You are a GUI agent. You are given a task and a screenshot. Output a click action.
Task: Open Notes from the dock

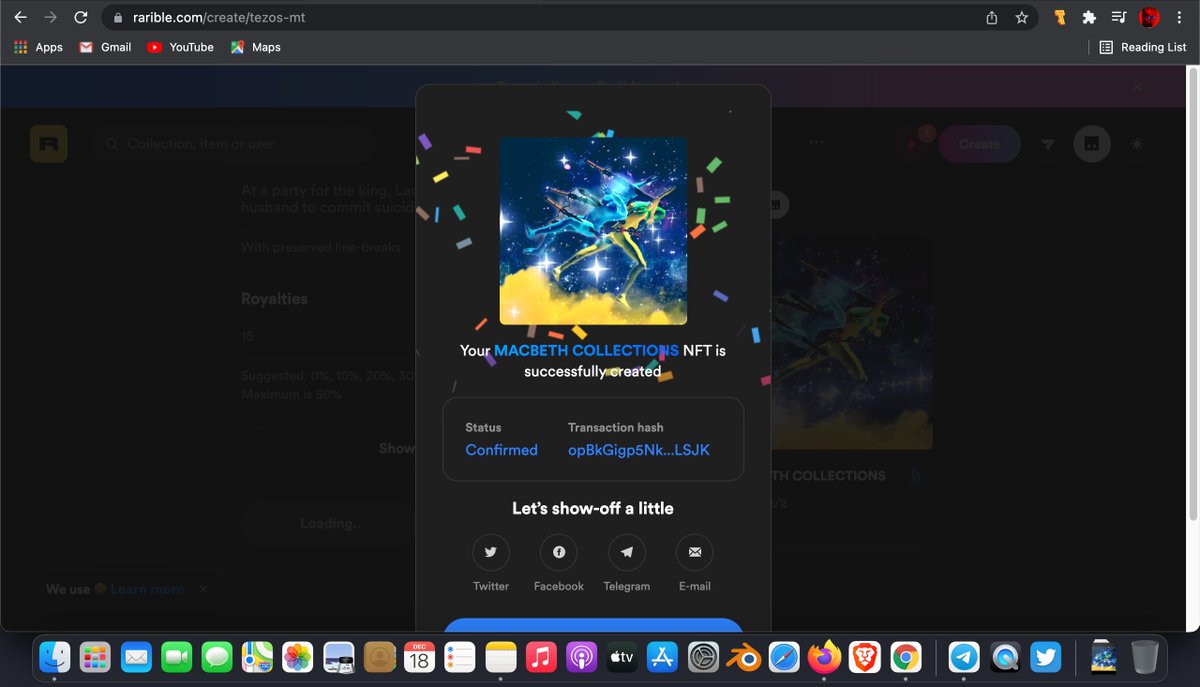[x=500, y=657]
